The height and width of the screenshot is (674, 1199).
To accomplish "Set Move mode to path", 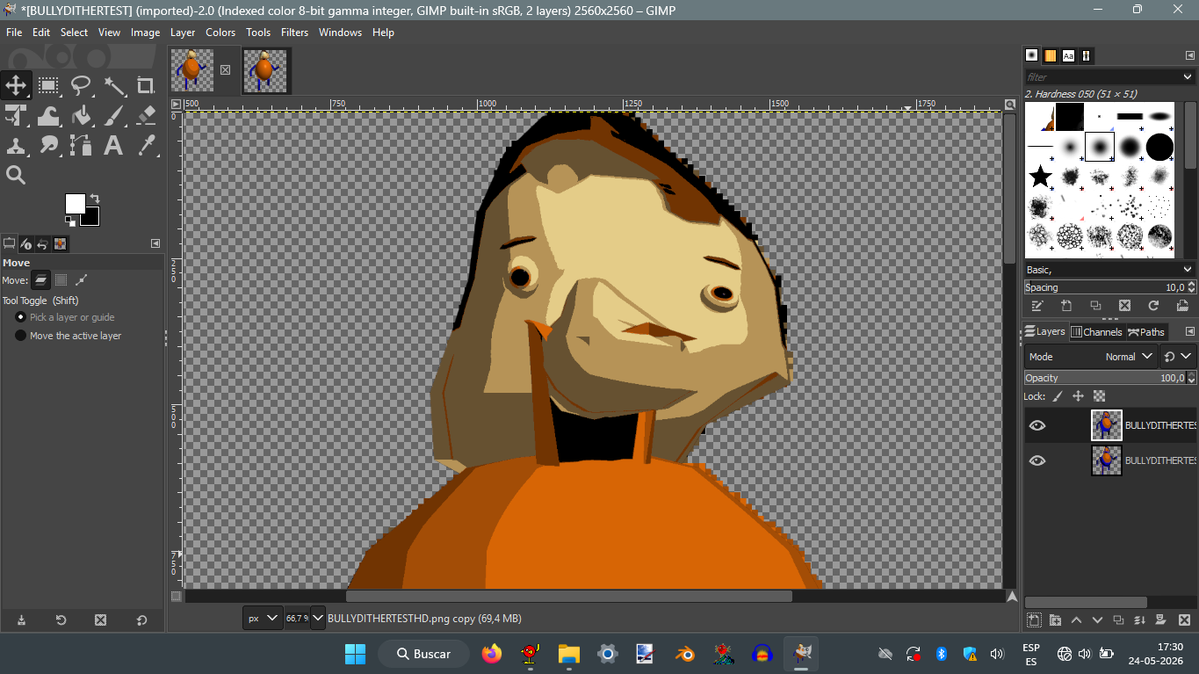I will click(x=81, y=280).
